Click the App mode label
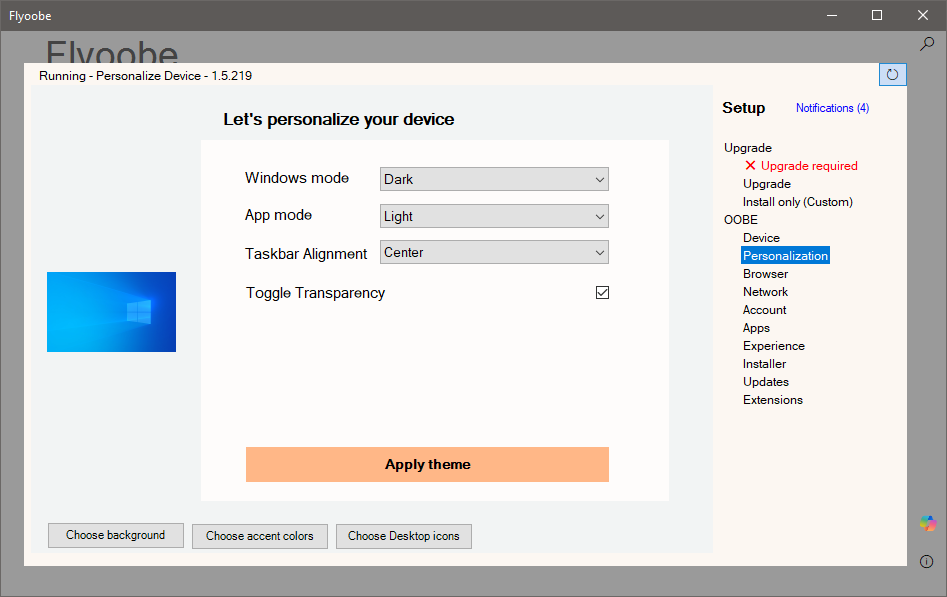The image size is (947, 597). pos(278,215)
